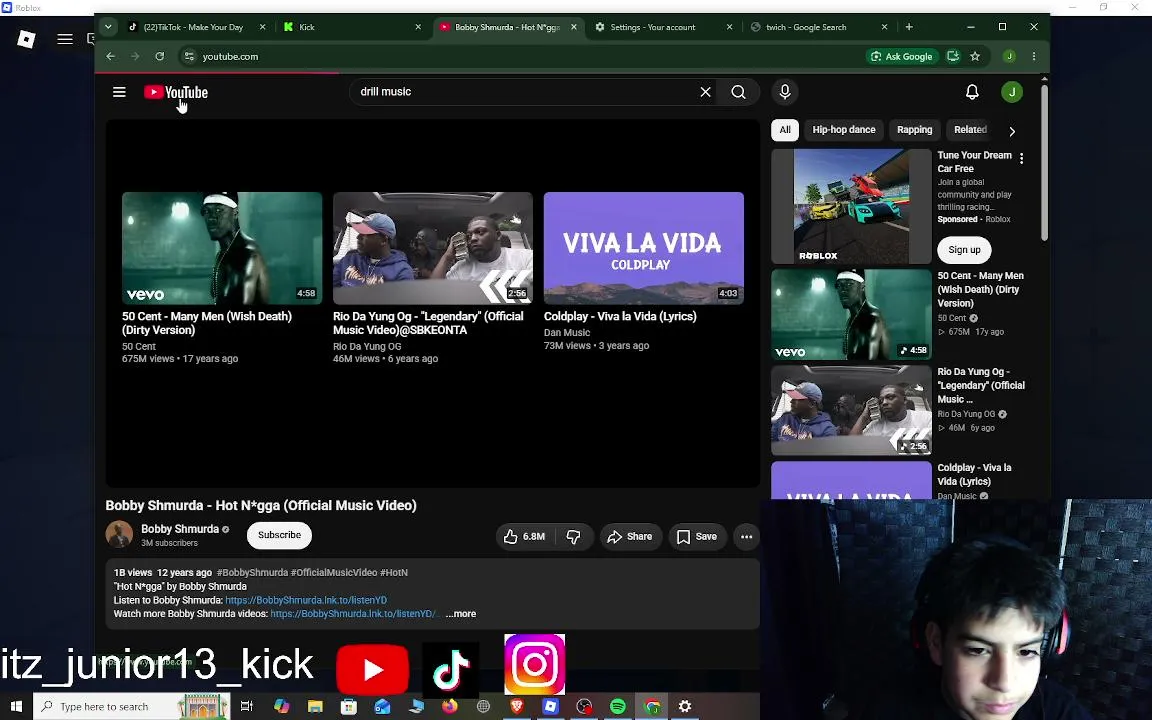Play 50 Cent Many Men endscreen thumbnail
The image size is (1152, 720).
[x=222, y=248]
